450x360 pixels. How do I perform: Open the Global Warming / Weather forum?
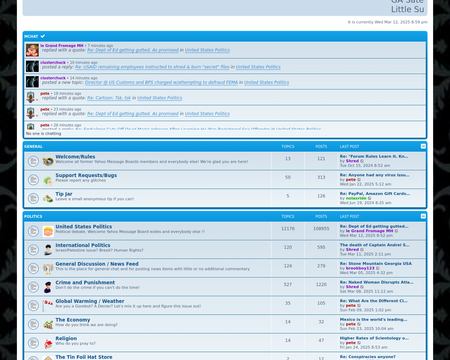pyautogui.click(x=90, y=301)
